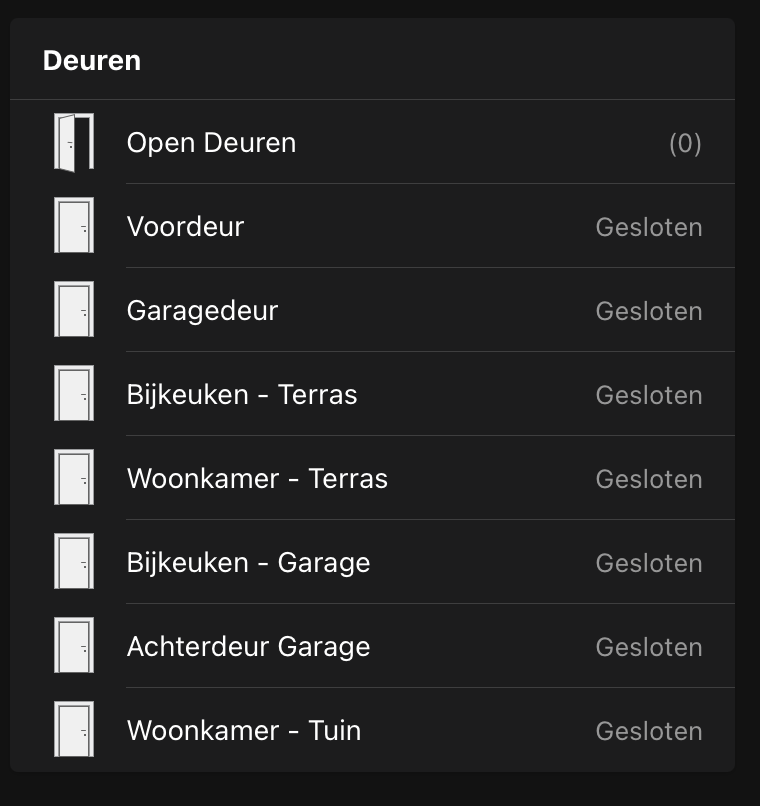Click the Deuren panel header
Viewport: 760px width, 806px height.
(92, 61)
